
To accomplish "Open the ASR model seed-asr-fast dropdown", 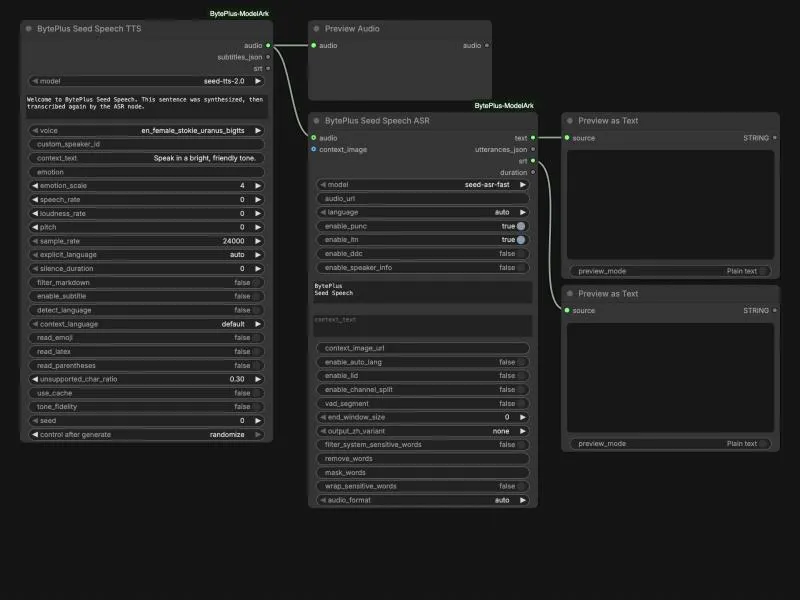I will tap(422, 185).
